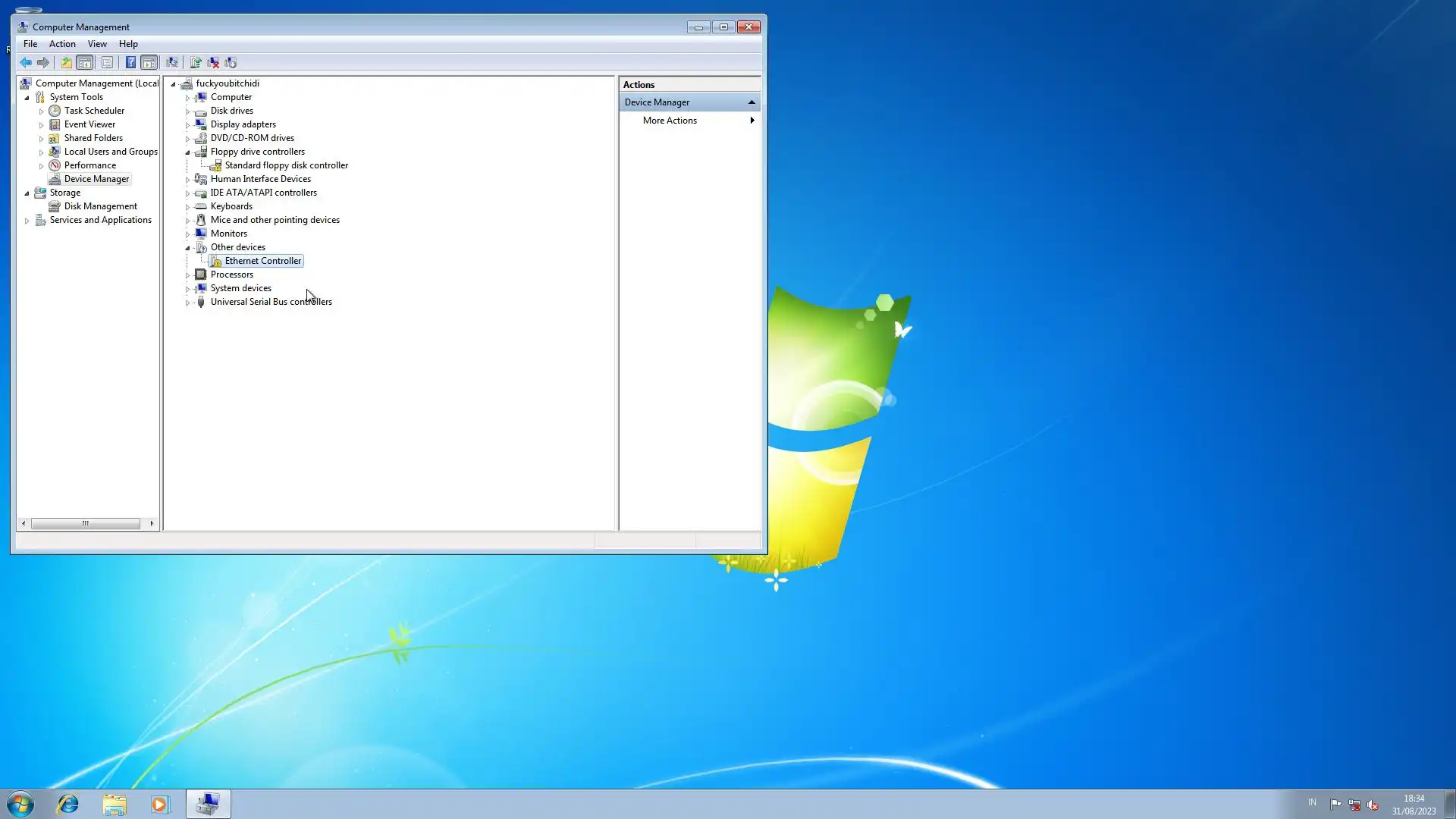This screenshot has height=819, width=1456.
Task: Click the Up one level folder icon
Action: click(x=67, y=63)
